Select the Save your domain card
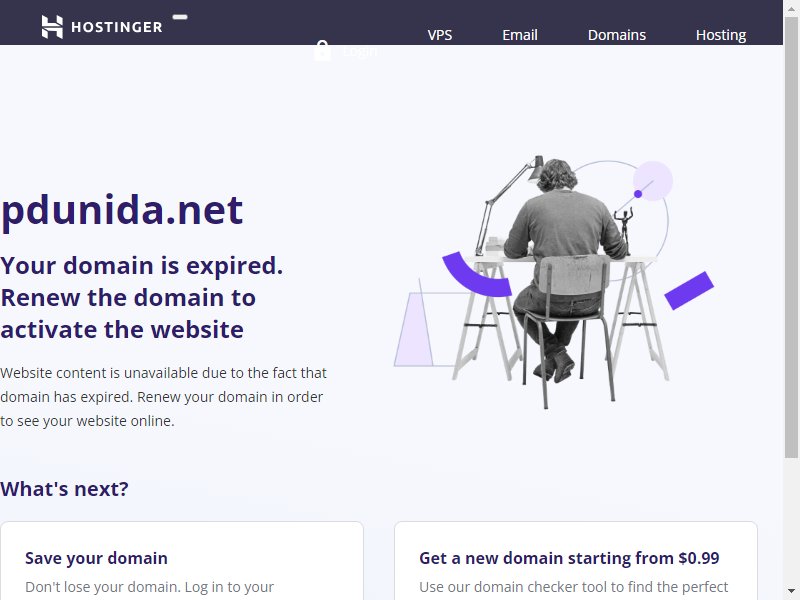Viewport: 800px width, 600px height. tap(182, 561)
